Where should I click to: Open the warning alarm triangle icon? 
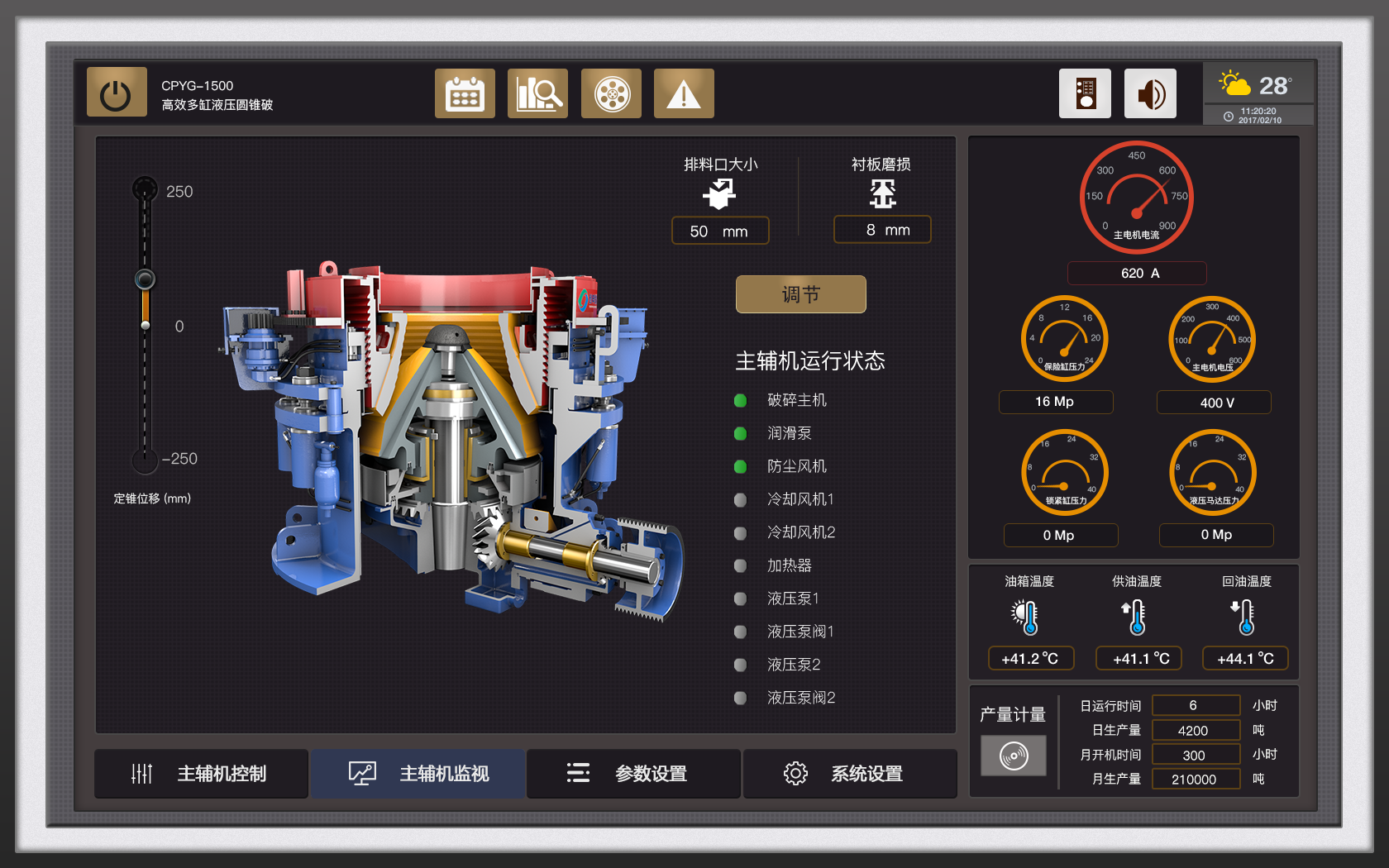click(684, 94)
